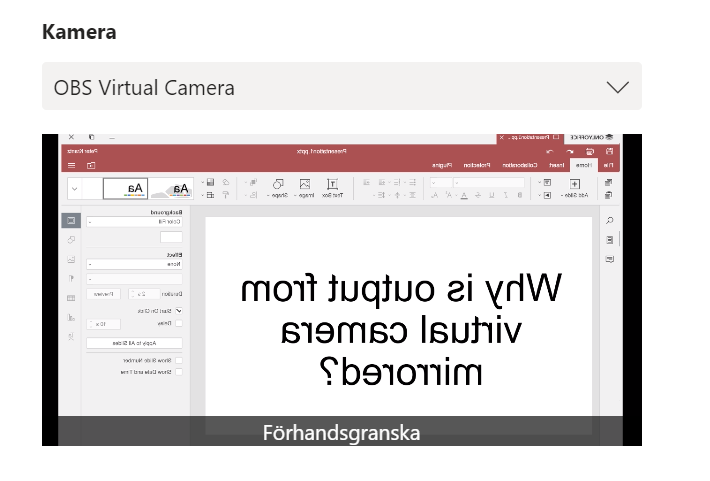Select the Table settings sidebar icon
Viewport: 710px width, 481px height.
pyautogui.click(x=71, y=298)
